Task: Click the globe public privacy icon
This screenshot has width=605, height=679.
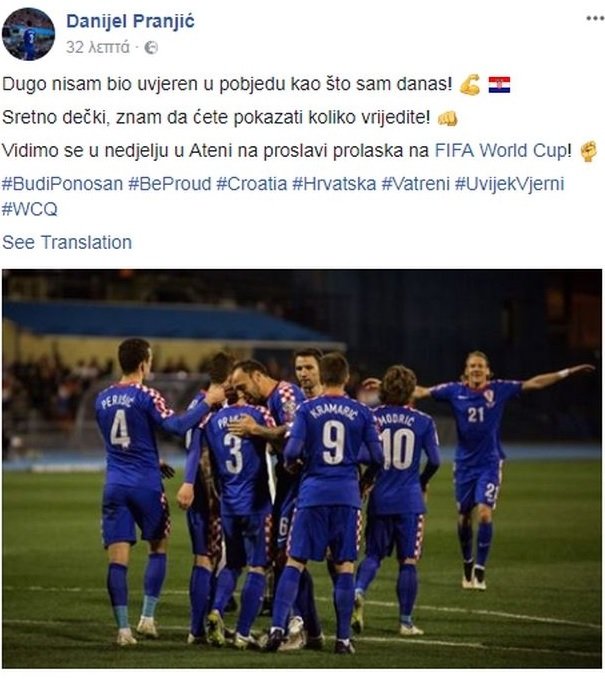Action: (x=151, y=47)
